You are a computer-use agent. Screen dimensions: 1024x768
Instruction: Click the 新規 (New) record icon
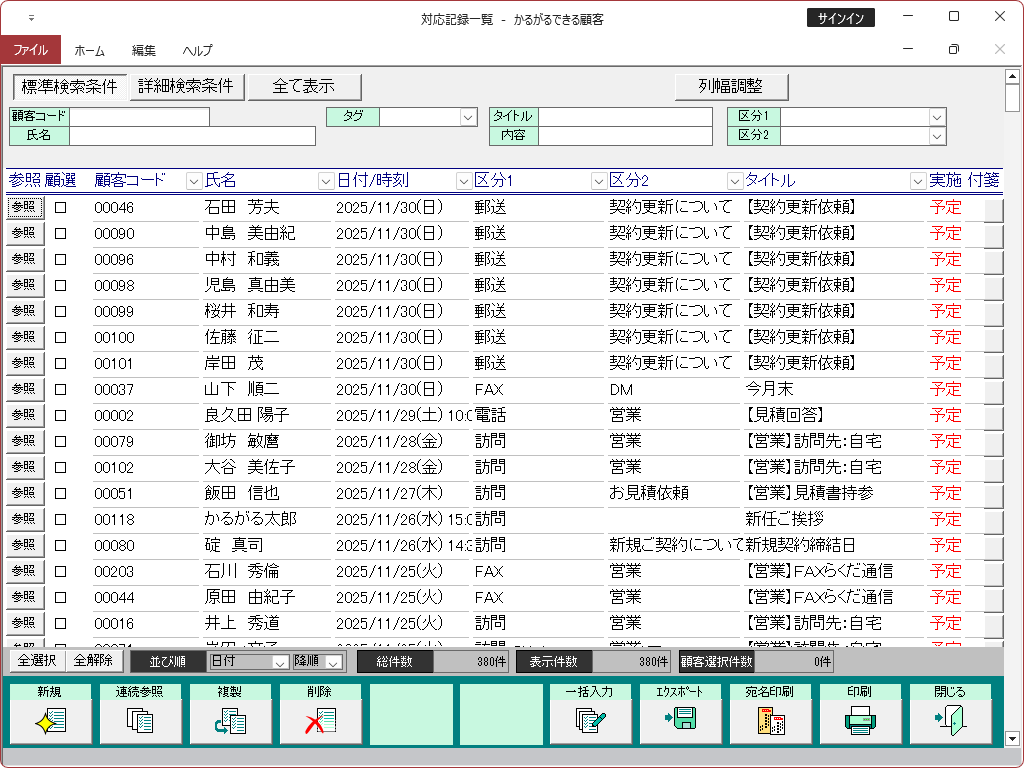coord(50,720)
